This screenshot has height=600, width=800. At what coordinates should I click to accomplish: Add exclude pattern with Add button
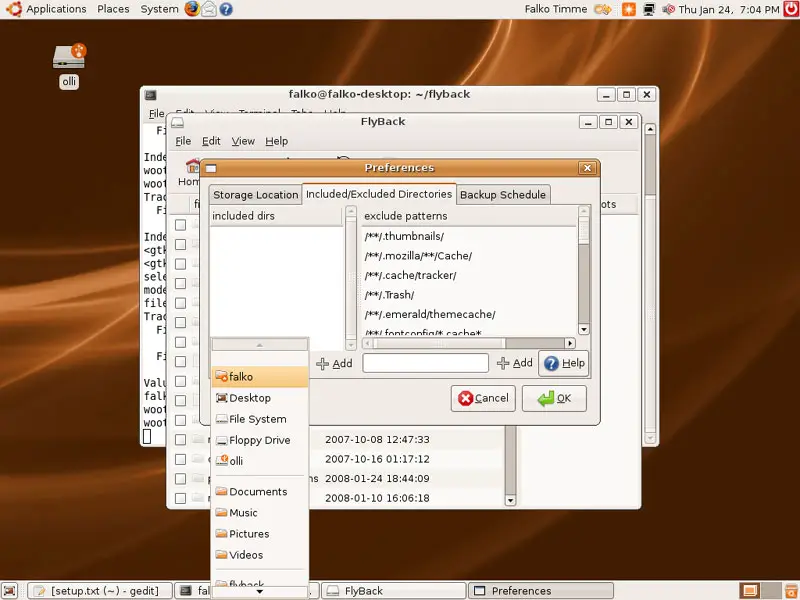(x=514, y=363)
